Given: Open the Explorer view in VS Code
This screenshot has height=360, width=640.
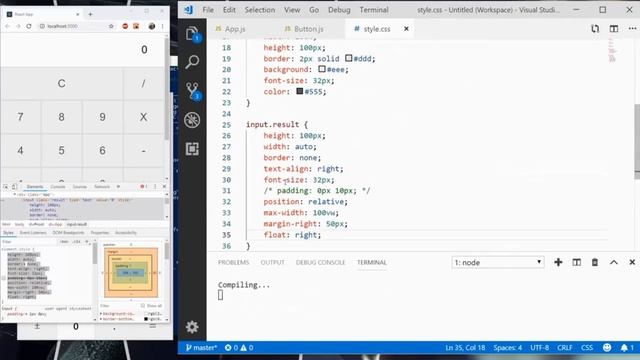Looking at the screenshot, I should tap(192, 33).
